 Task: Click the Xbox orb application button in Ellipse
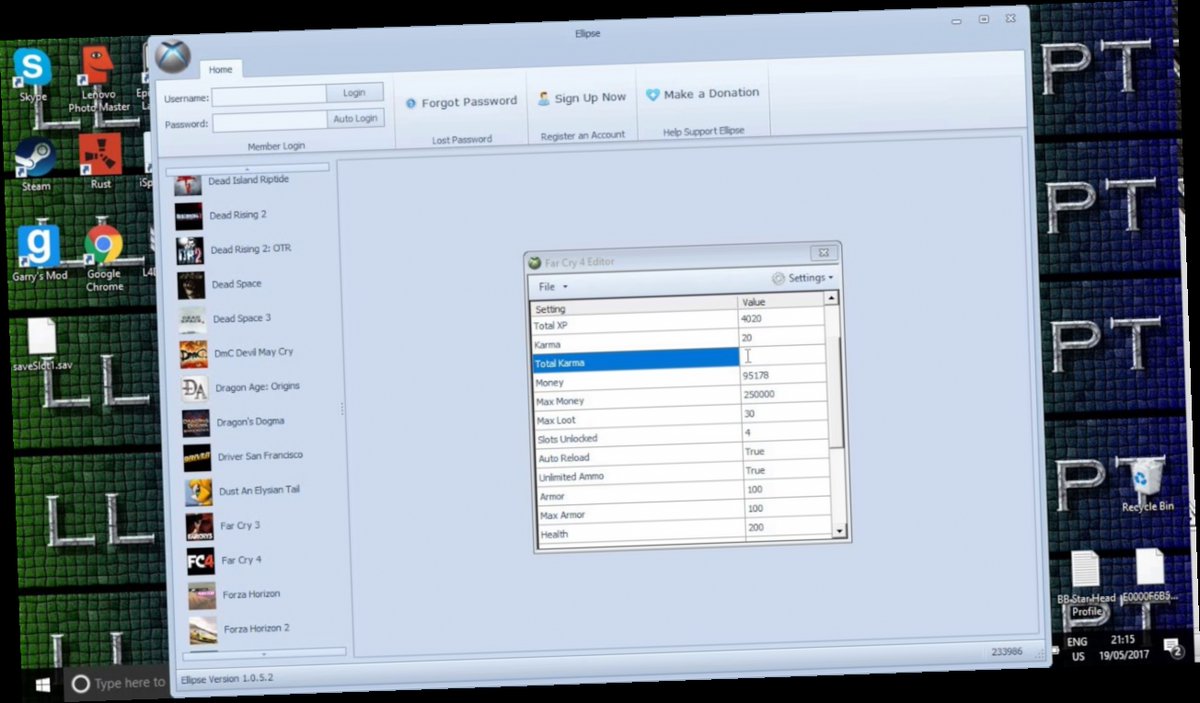(172, 56)
